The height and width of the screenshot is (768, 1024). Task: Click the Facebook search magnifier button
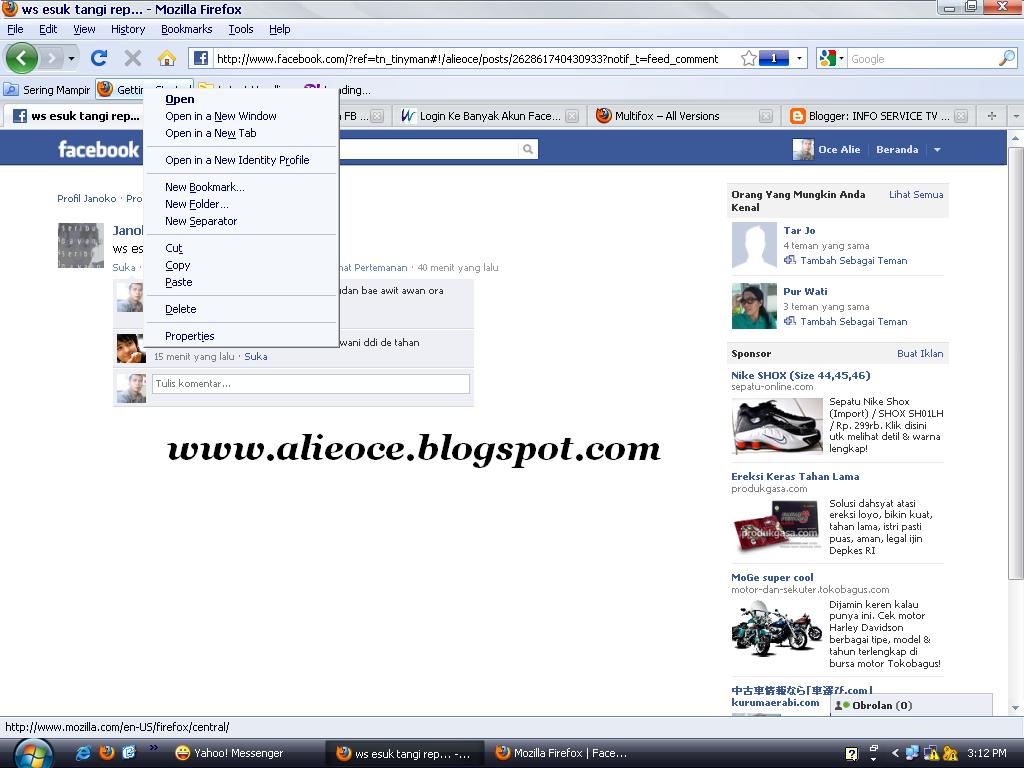coord(528,150)
